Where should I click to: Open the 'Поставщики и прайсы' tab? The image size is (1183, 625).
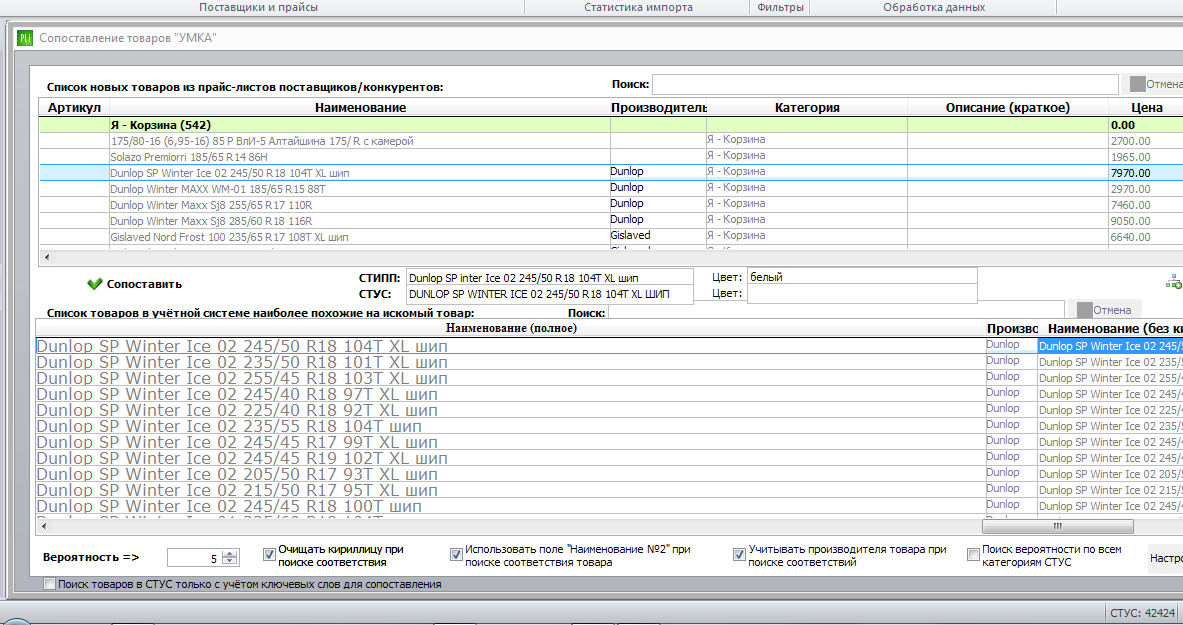(x=258, y=8)
